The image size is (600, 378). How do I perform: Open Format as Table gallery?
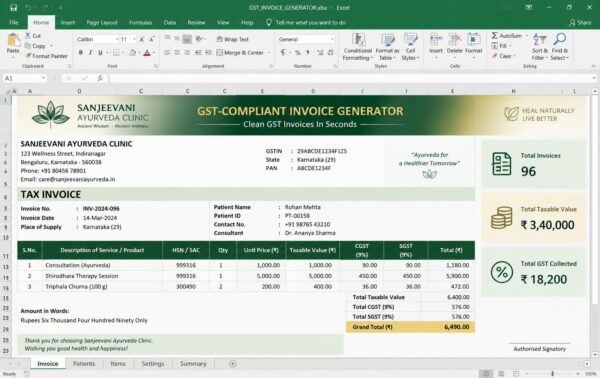pyautogui.click(x=387, y=47)
